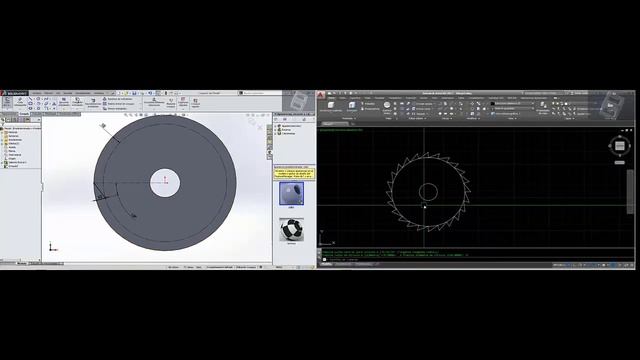Click the Smooth Object mesh tool in AutoCAD
Image resolution: width=640 pixels, height=360 pixels.
pyautogui.click(x=387, y=107)
